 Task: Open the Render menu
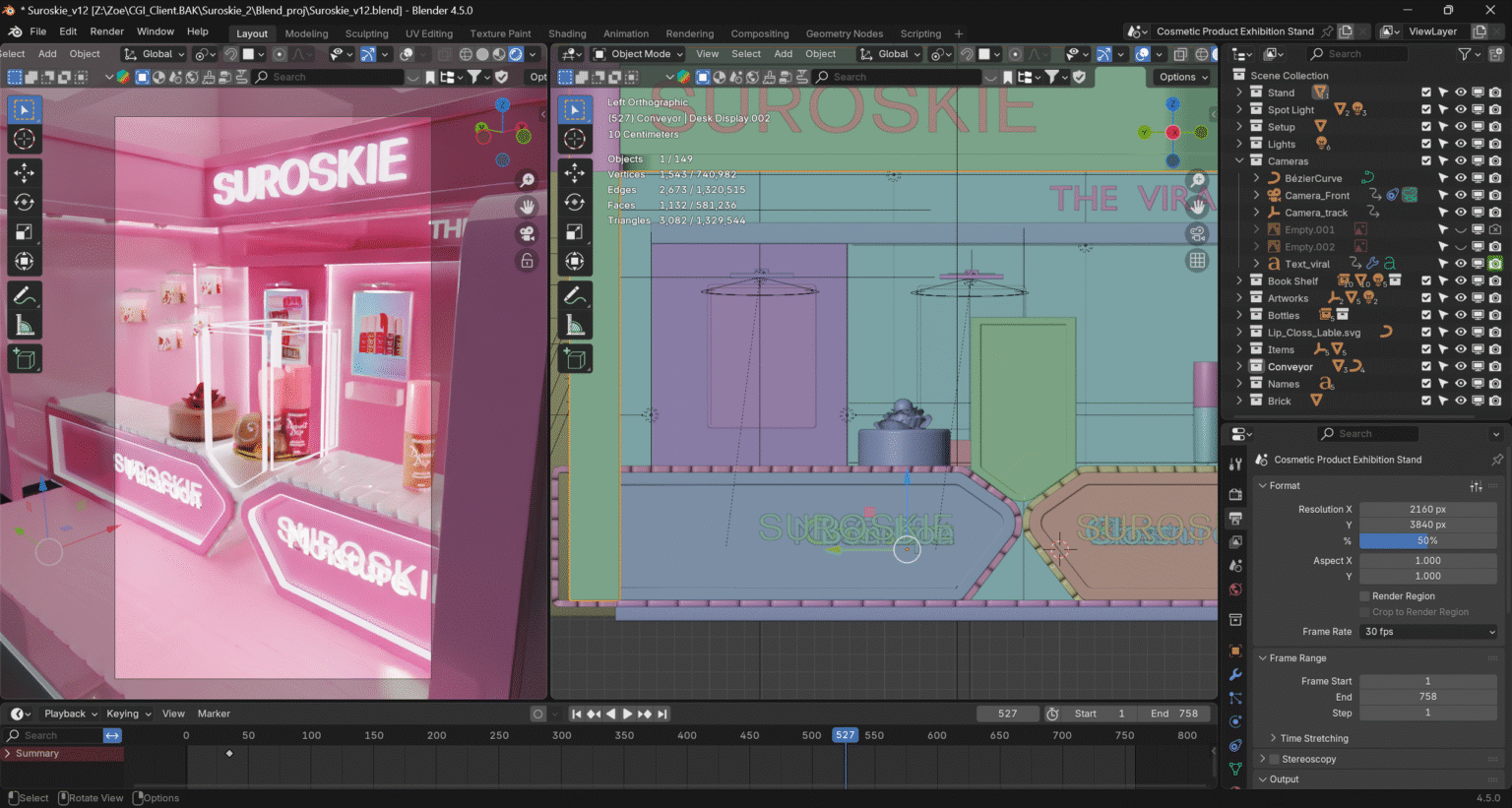[106, 31]
